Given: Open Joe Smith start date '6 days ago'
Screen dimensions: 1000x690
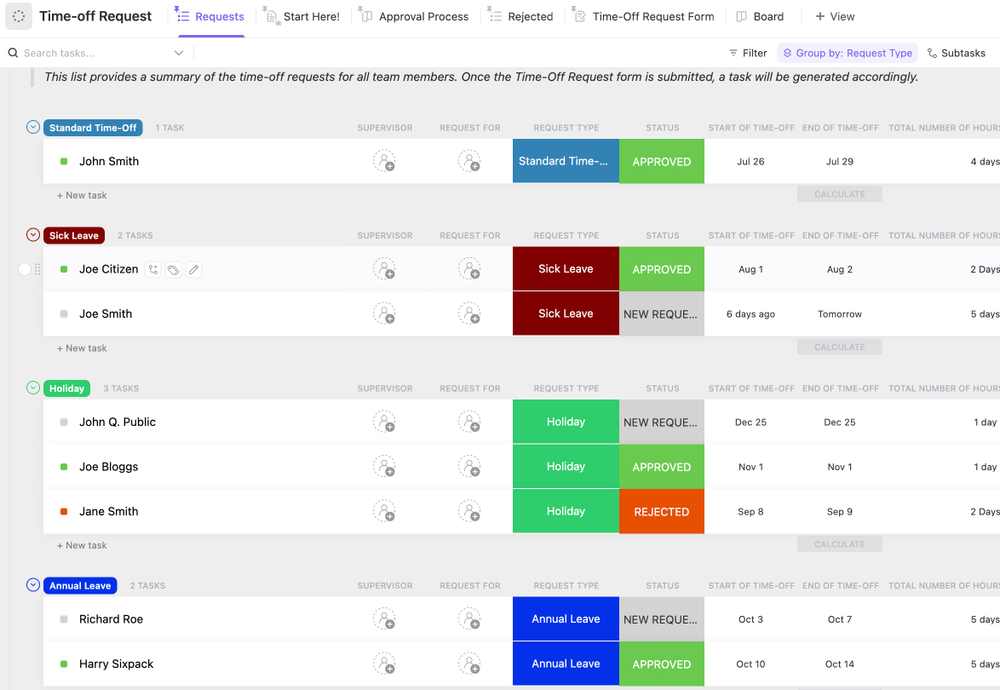Looking at the screenshot, I should tap(751, 314).
